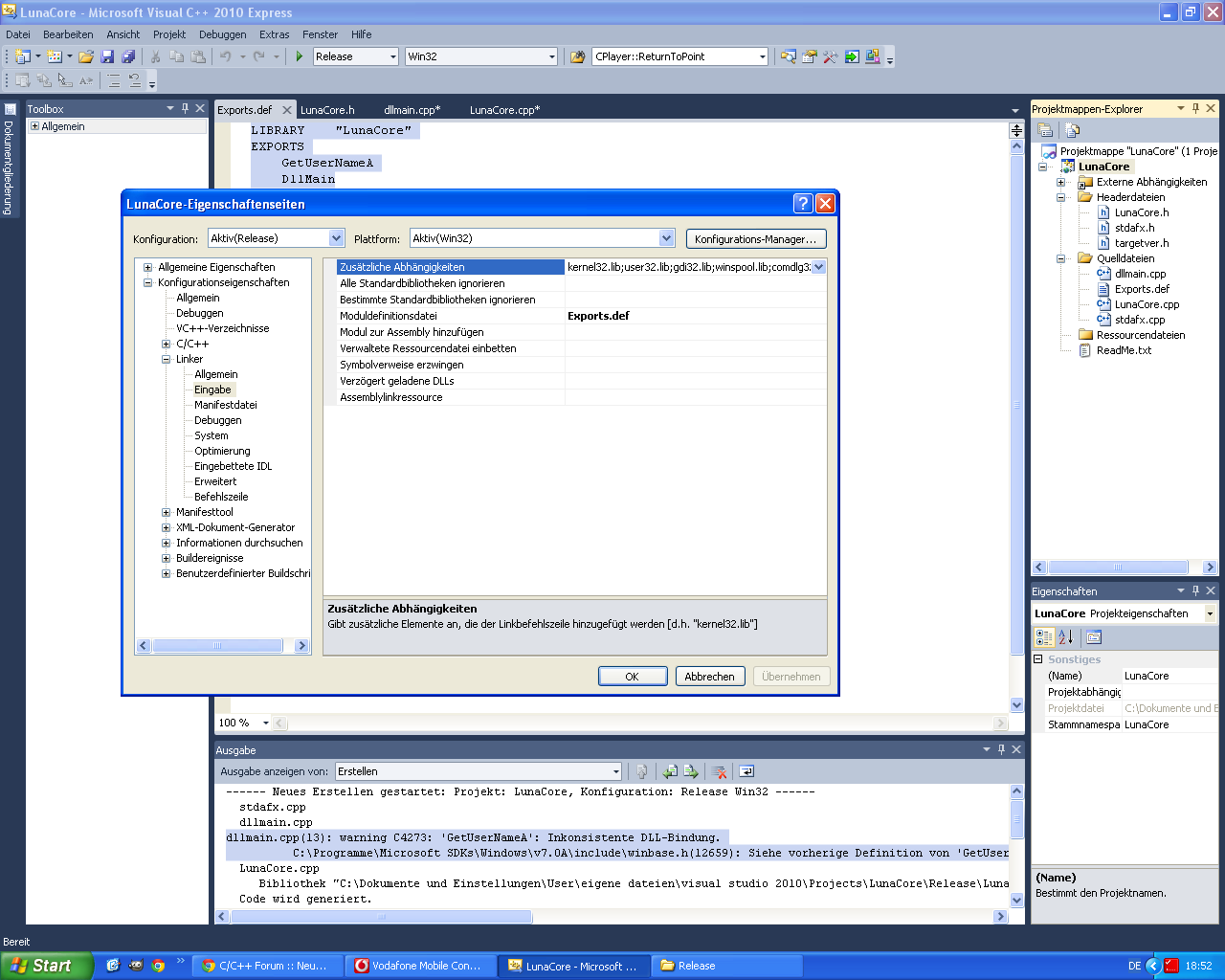Toggle auto-hide pin on Projektmappen-Explorer

click(1195, 108)
